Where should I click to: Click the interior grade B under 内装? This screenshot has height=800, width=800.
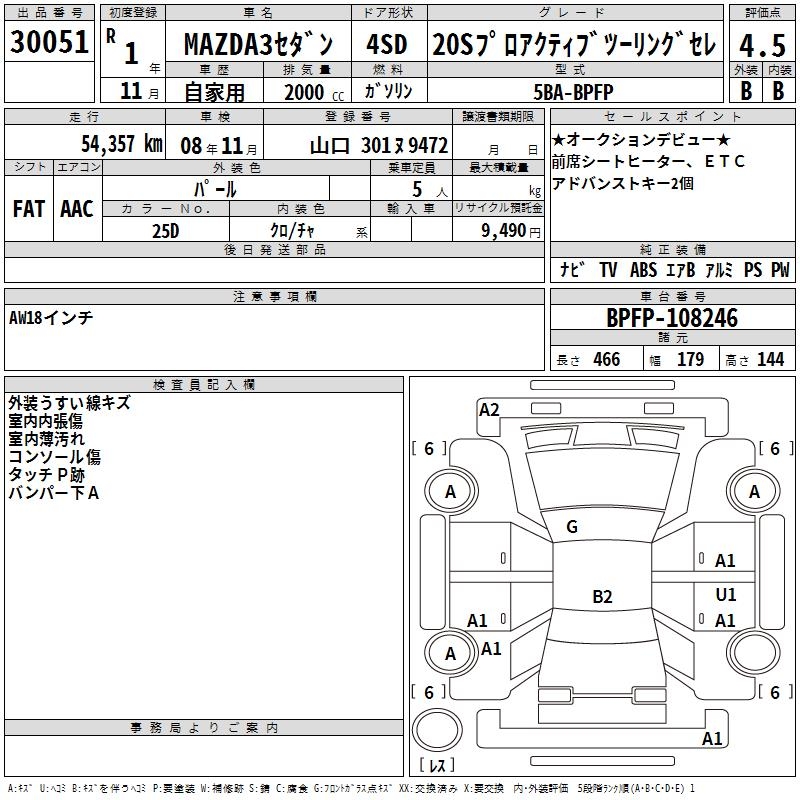point(778,91)
